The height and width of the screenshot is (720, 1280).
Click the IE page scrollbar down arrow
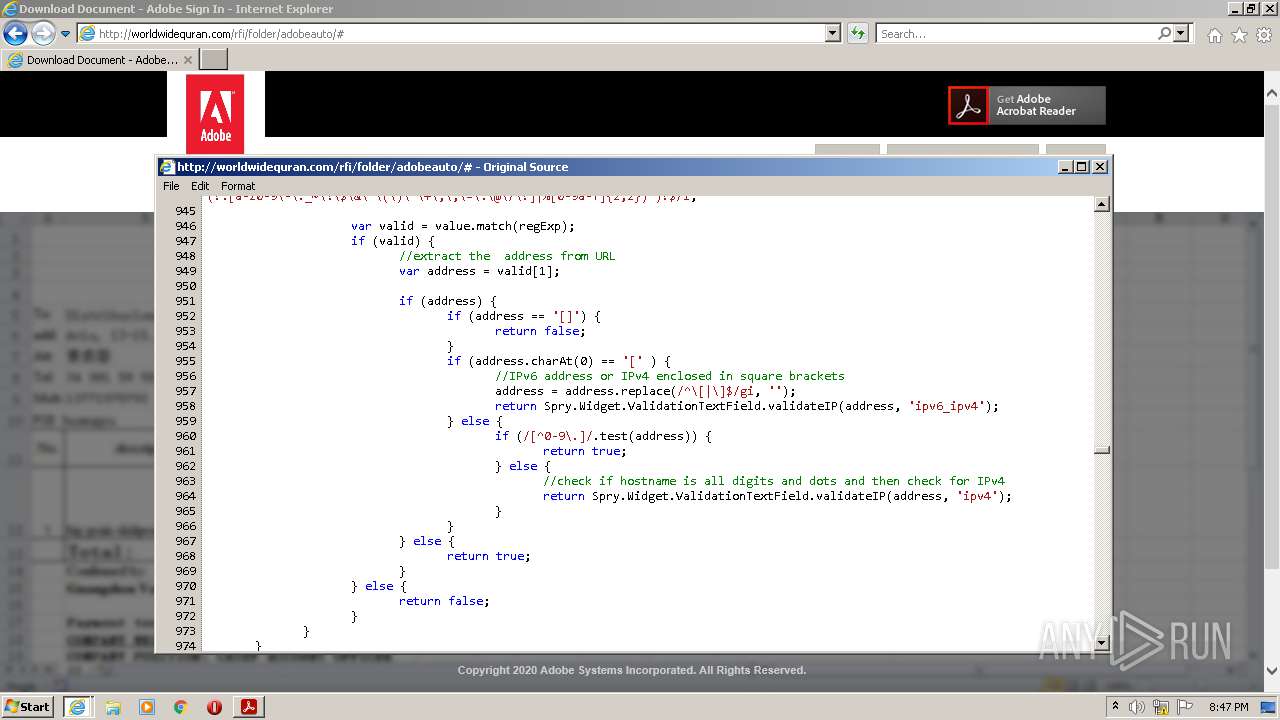1272,672
